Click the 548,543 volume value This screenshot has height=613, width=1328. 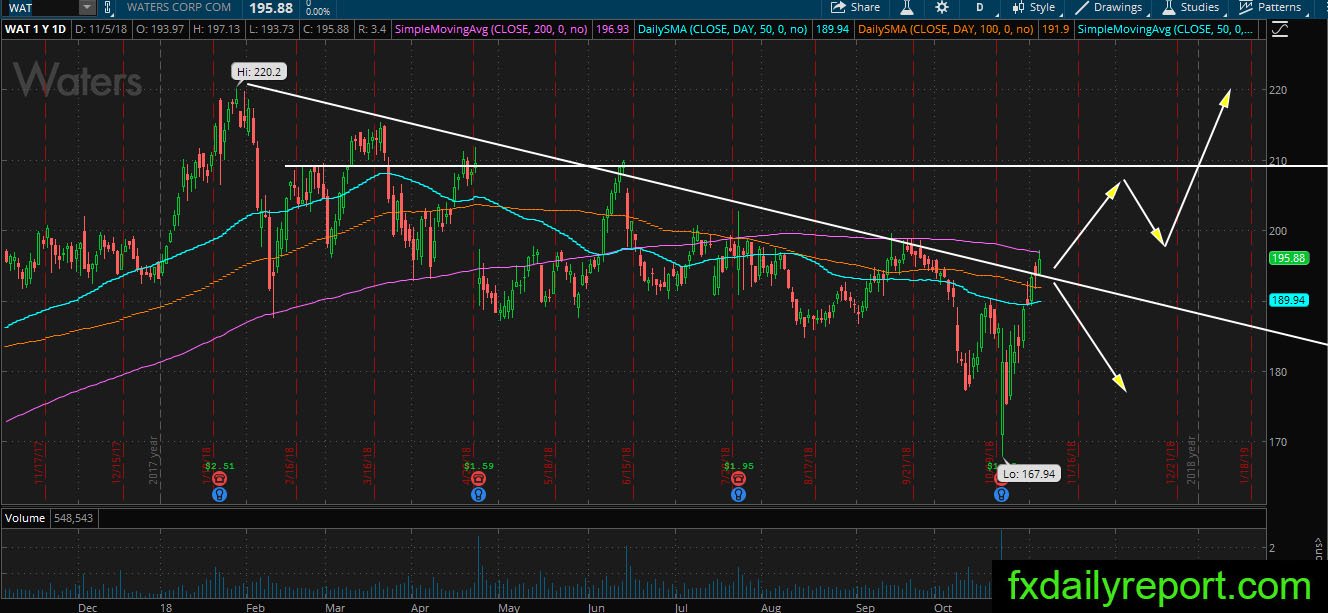71,519
